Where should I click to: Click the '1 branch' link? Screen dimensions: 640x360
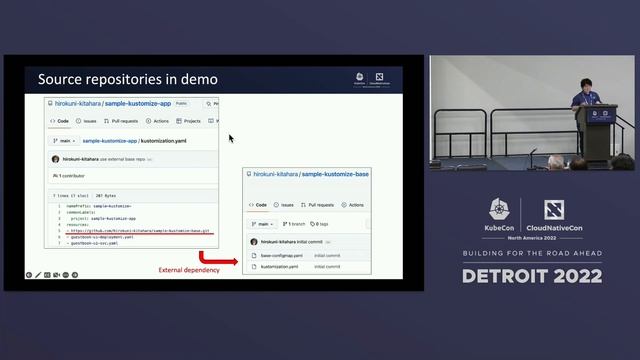[x=294, y=224]
